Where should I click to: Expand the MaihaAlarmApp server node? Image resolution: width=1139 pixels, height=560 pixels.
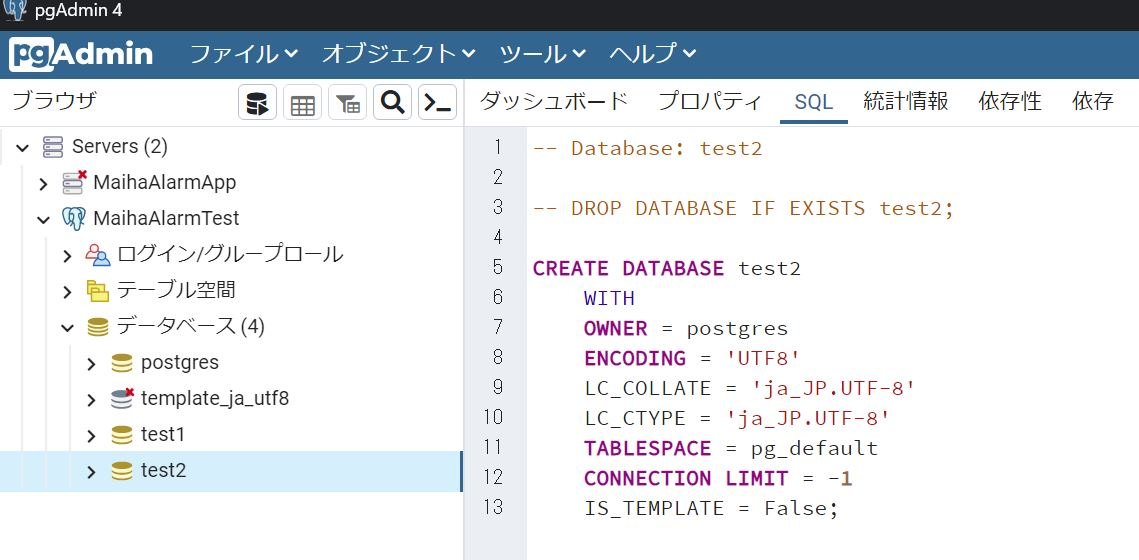click(x=44, y=183)
